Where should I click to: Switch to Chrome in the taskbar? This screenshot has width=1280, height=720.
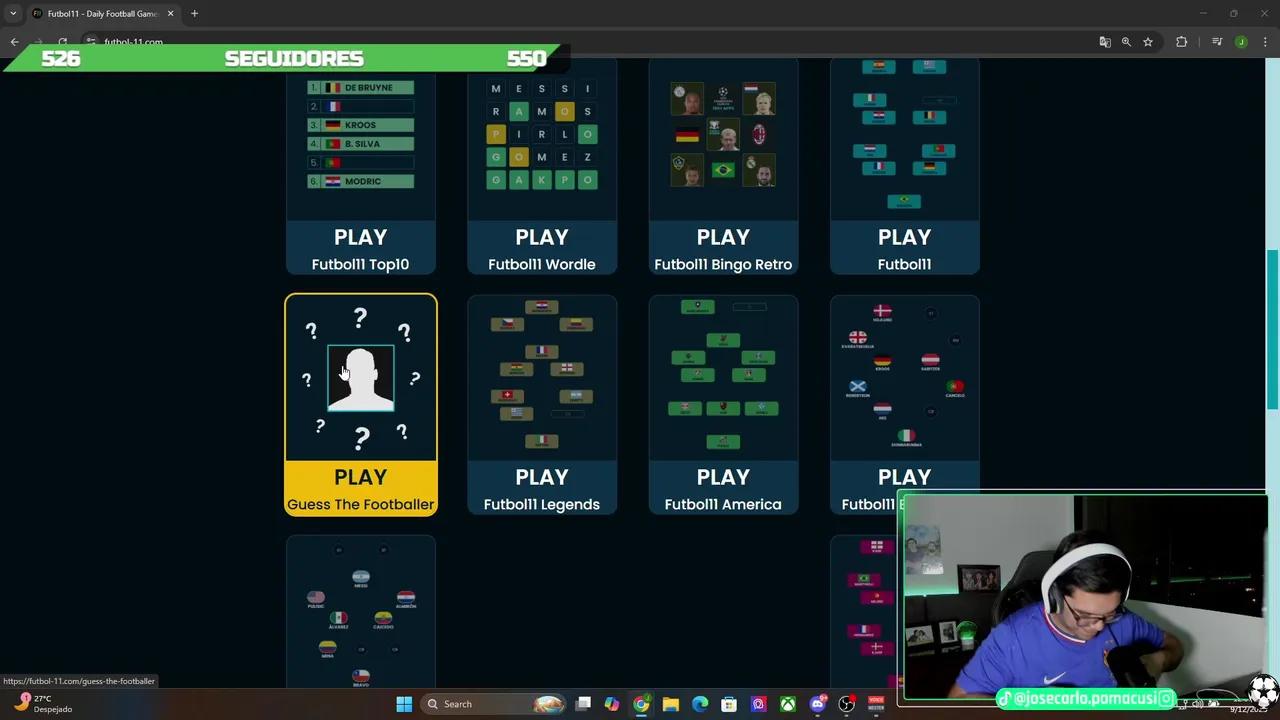(x=641, y=704)
